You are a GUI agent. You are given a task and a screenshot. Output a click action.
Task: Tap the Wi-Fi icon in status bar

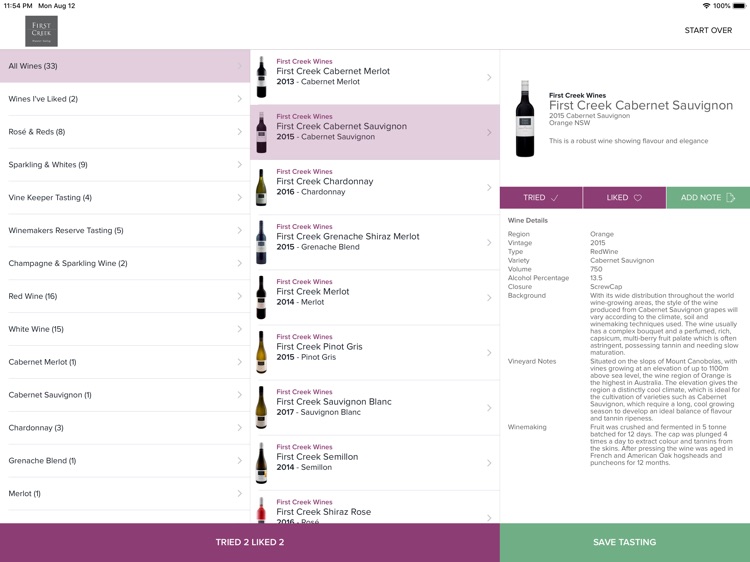coord(706,6)
